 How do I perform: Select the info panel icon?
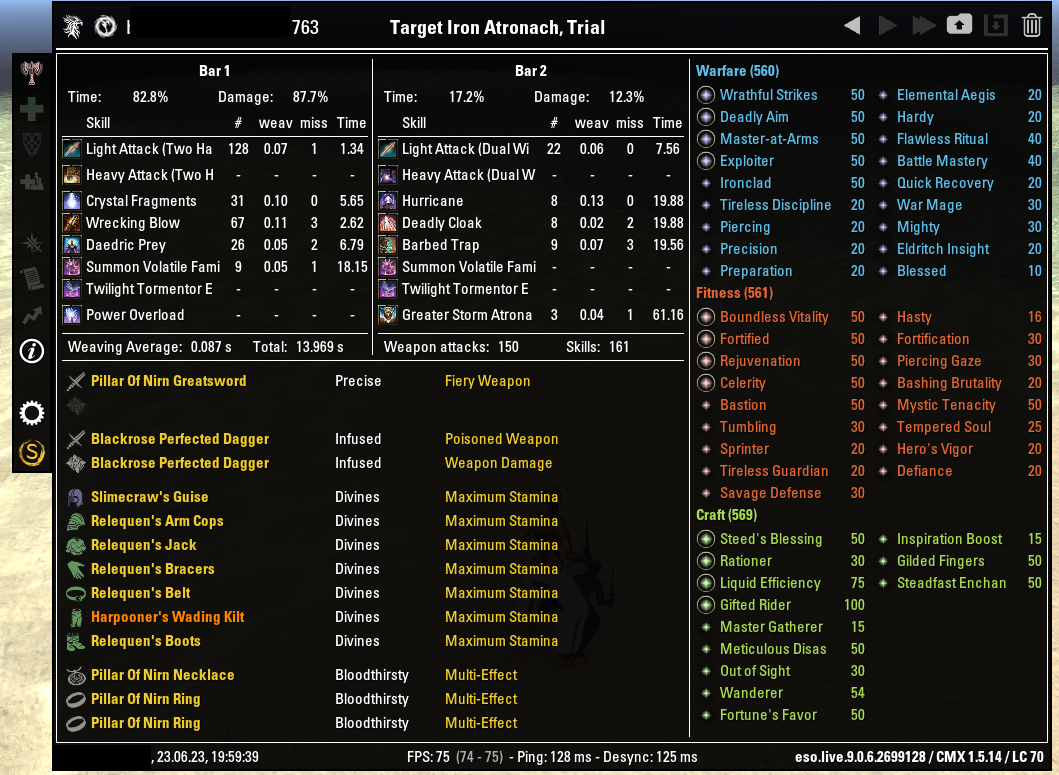32,351
